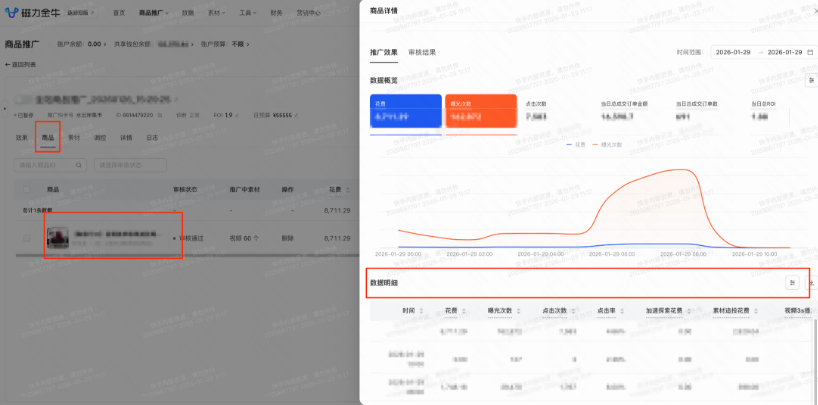Edit daily budget ¥66666 via pencil icon
This screenshot has width=818, height=405.
[x=297, y=114]
